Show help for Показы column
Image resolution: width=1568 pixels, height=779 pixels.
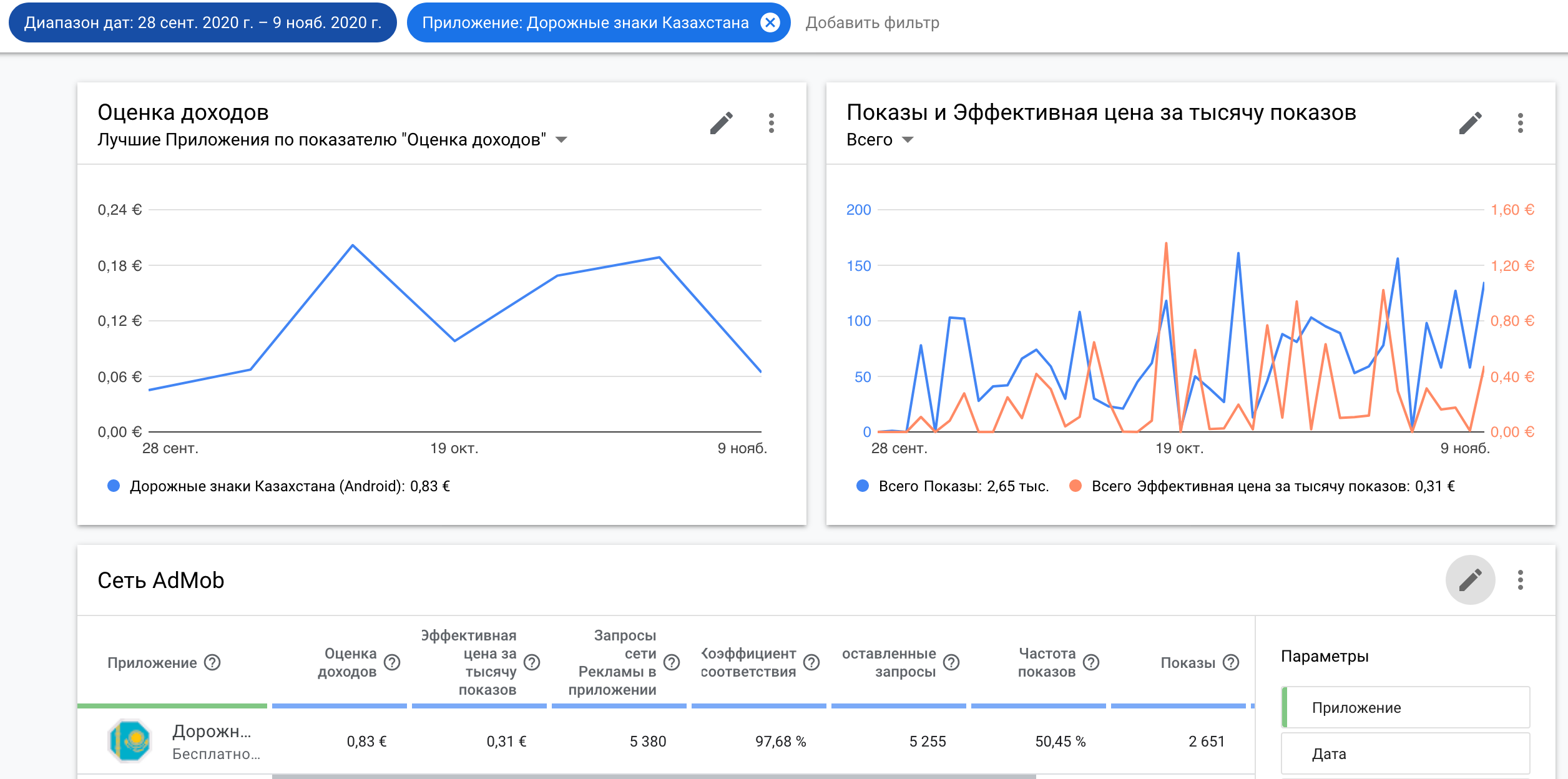pos(1231,662)
